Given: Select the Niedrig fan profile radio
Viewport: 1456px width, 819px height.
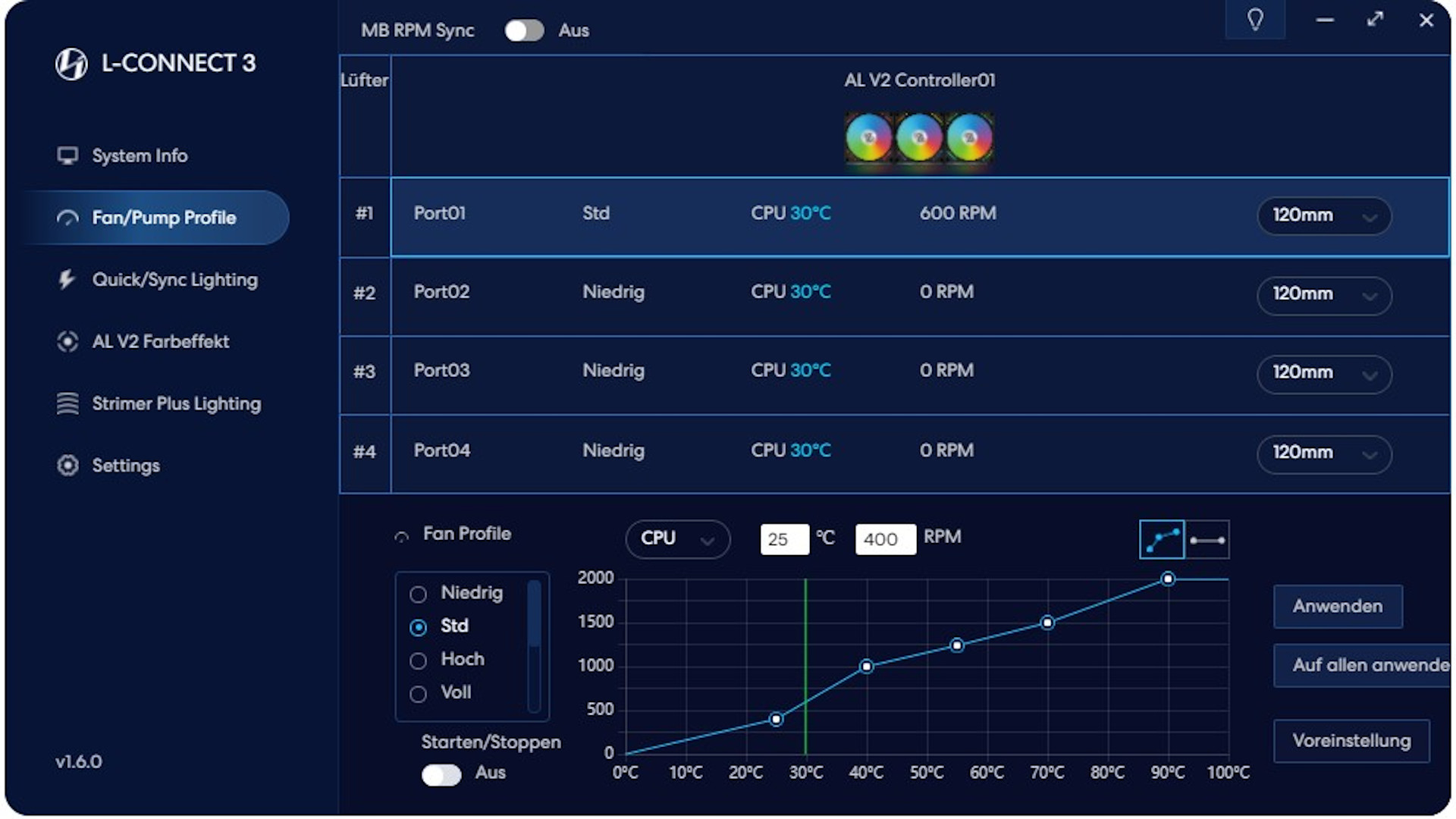Looking at the screenshot, I should pyautogui.click(x=418, y=595).
